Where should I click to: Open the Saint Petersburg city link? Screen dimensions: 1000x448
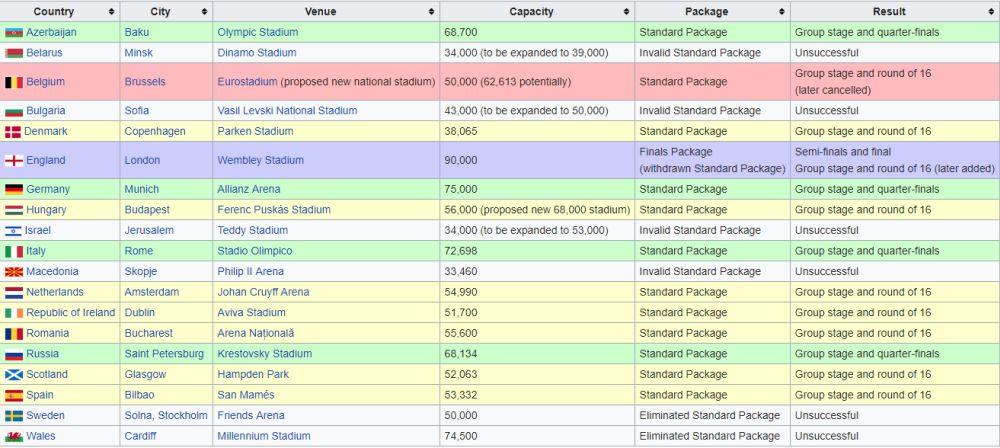coord(164,354)
